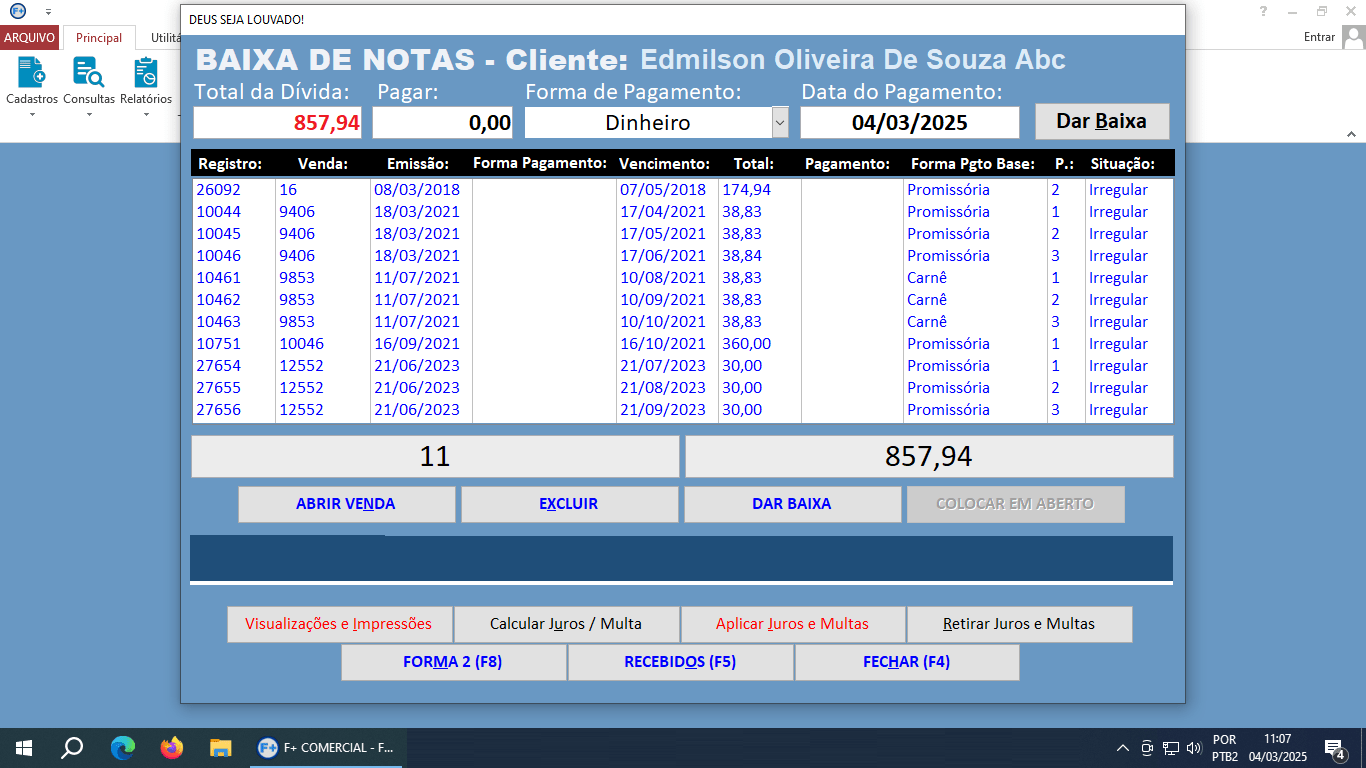This screenshot has width=1366, height=768.
Task: Open the Relatórios ribbon icon
Action: tap(146, 80)
